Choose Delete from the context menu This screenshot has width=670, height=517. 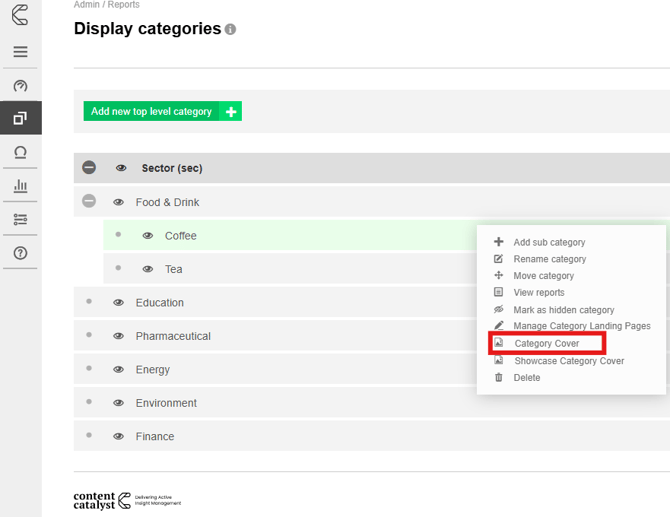pos(527,378)
